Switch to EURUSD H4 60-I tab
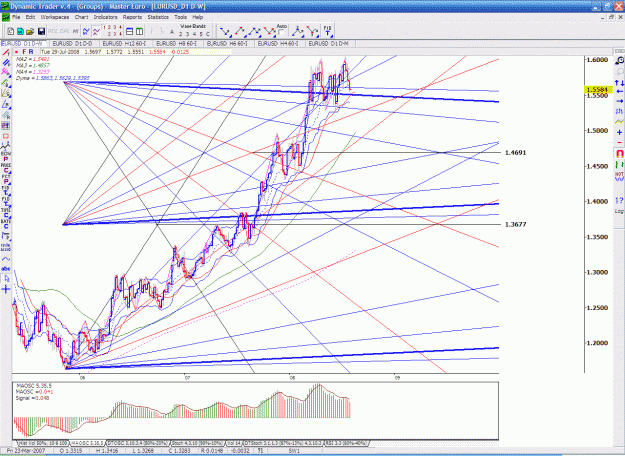 [278, 43]
